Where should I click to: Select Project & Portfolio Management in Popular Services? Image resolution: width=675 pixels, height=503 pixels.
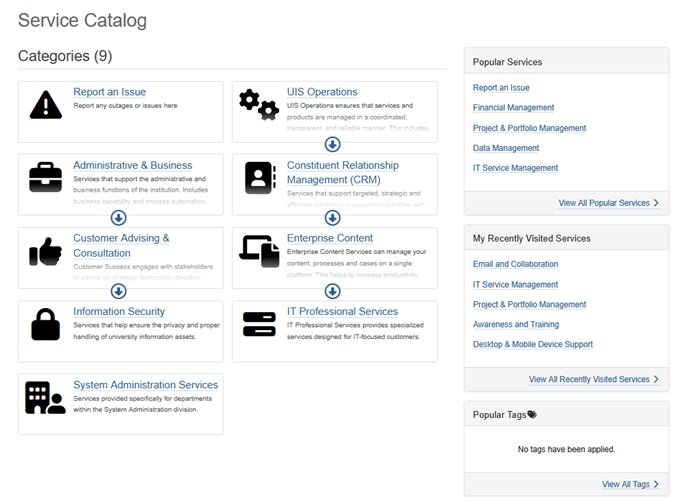(529, 128)
